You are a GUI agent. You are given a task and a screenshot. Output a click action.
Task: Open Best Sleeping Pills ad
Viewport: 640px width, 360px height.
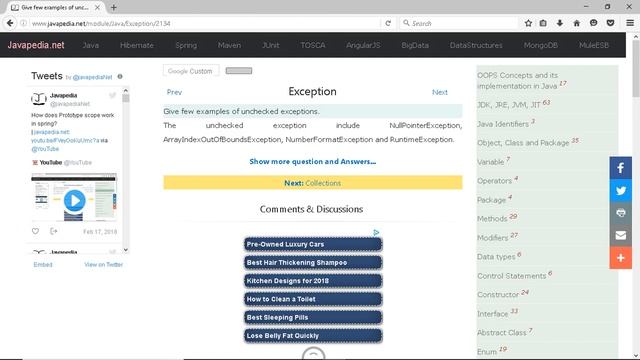pyautogui.click(x=313, y=317)
